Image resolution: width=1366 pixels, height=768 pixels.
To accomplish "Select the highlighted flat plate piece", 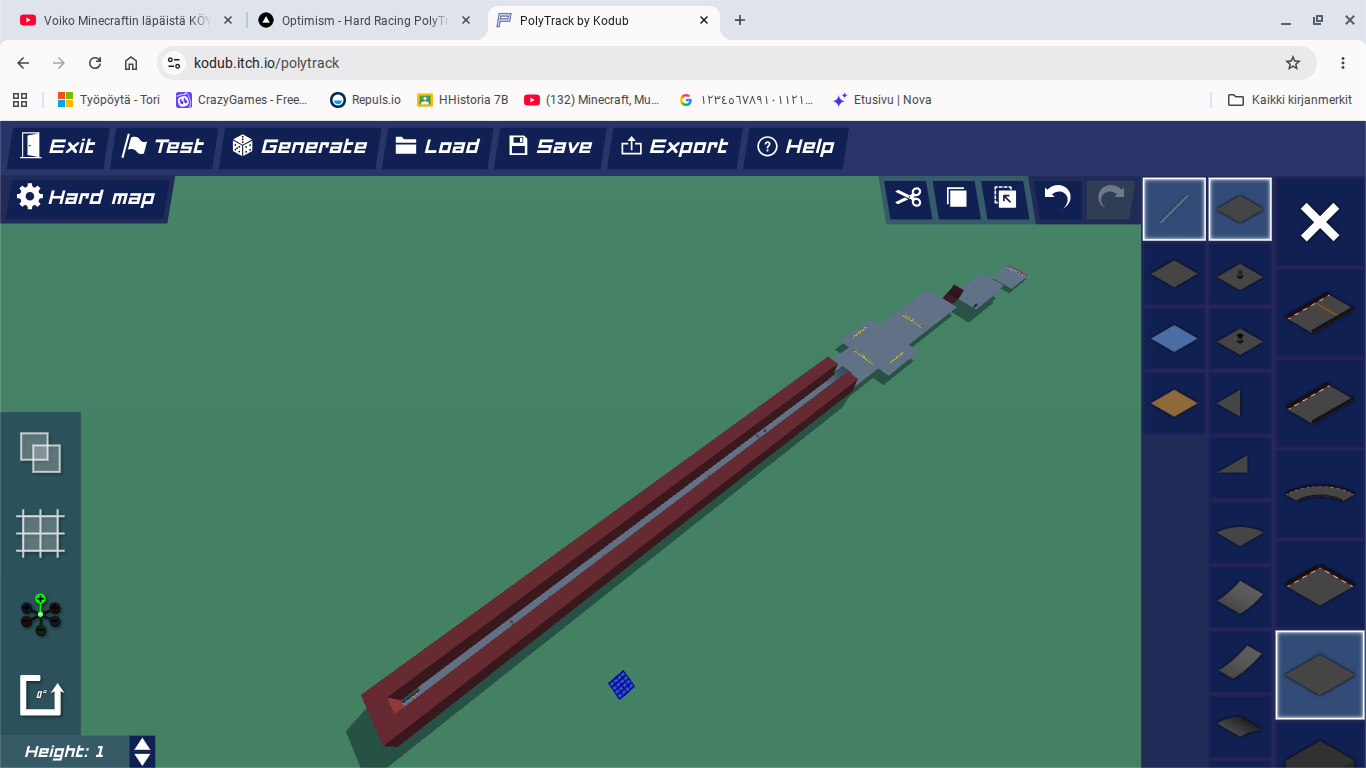I will (1321, 675).
